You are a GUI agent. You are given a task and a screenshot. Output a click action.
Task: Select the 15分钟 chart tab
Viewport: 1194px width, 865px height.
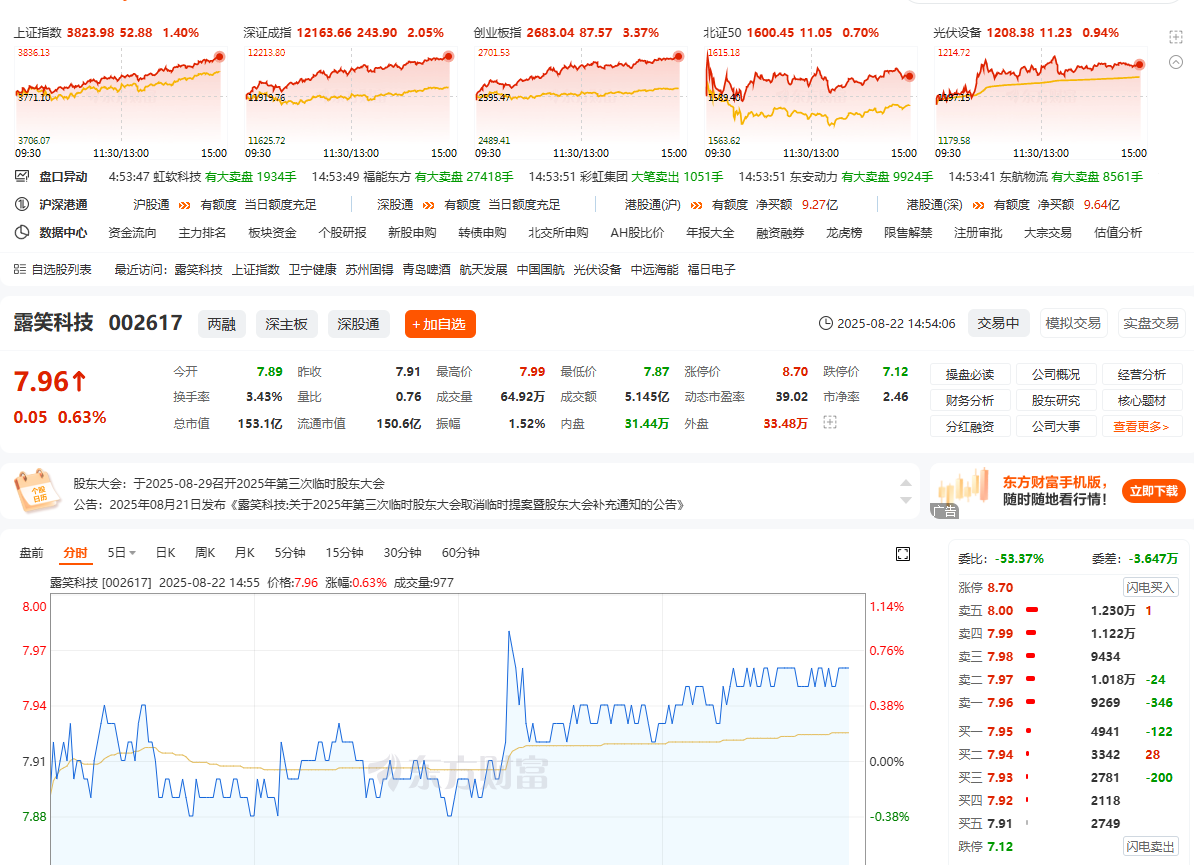344,553
